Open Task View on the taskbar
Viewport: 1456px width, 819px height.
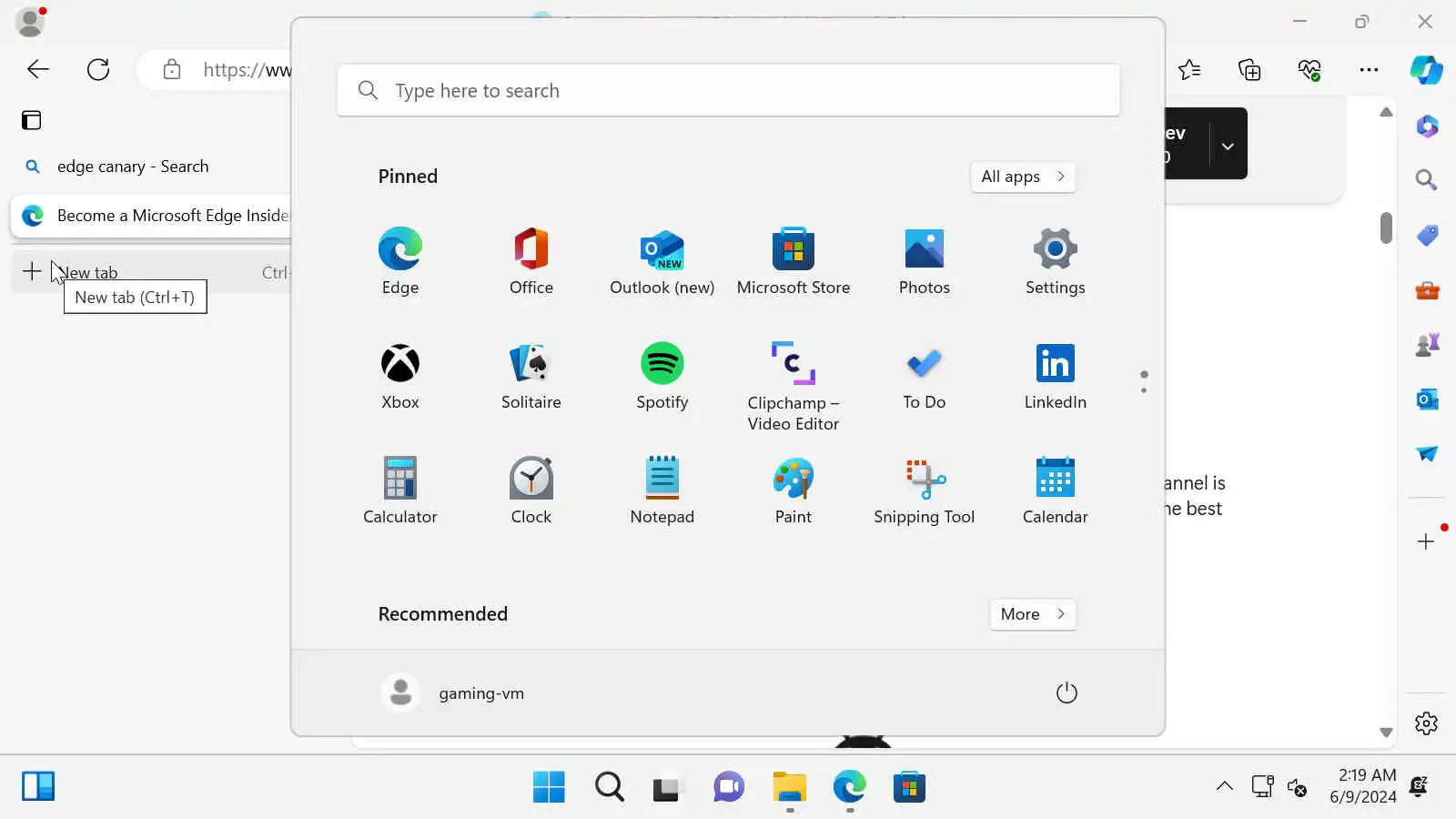click(669, 786)
